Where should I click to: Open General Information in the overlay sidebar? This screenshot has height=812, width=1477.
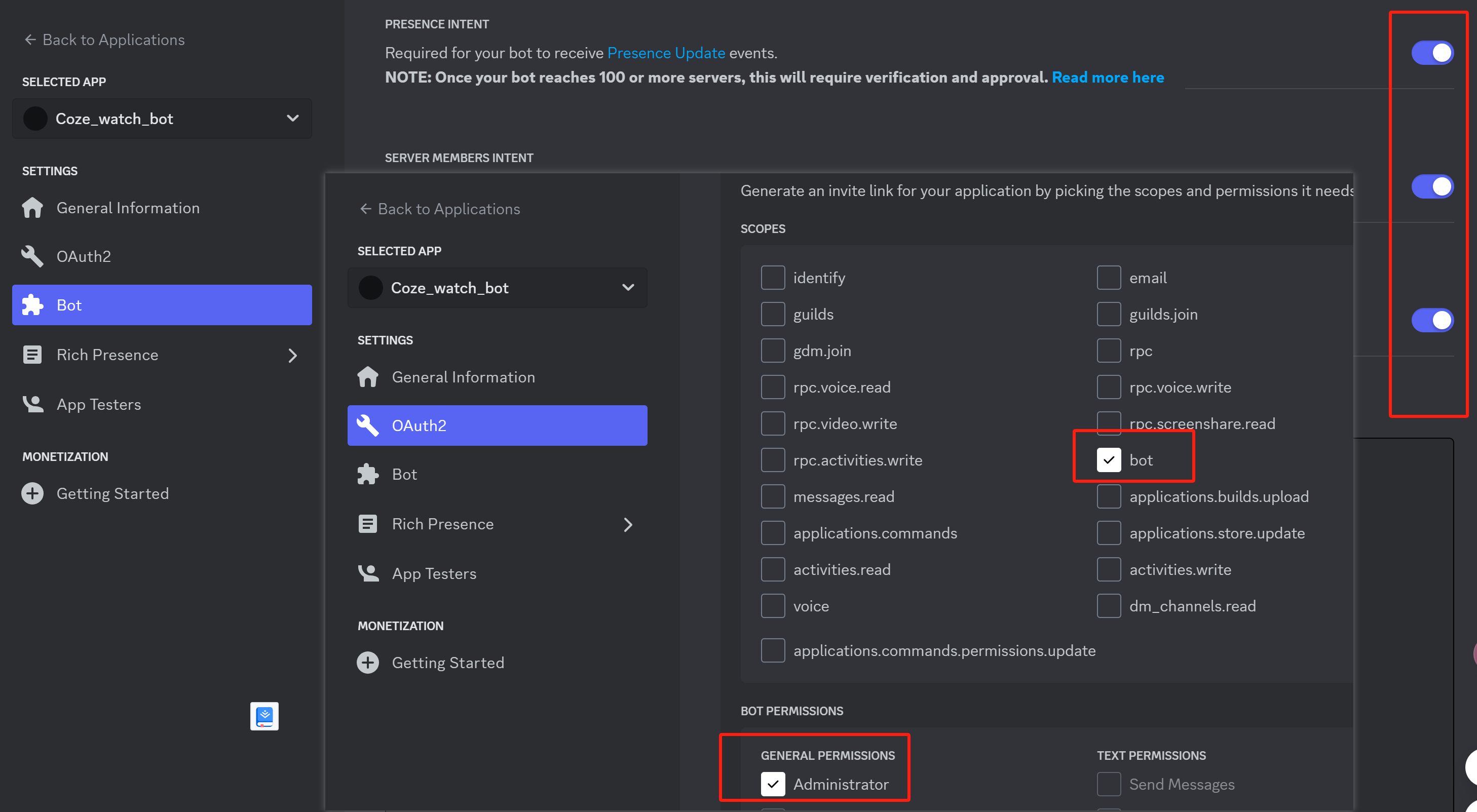[x=463, y=377]
